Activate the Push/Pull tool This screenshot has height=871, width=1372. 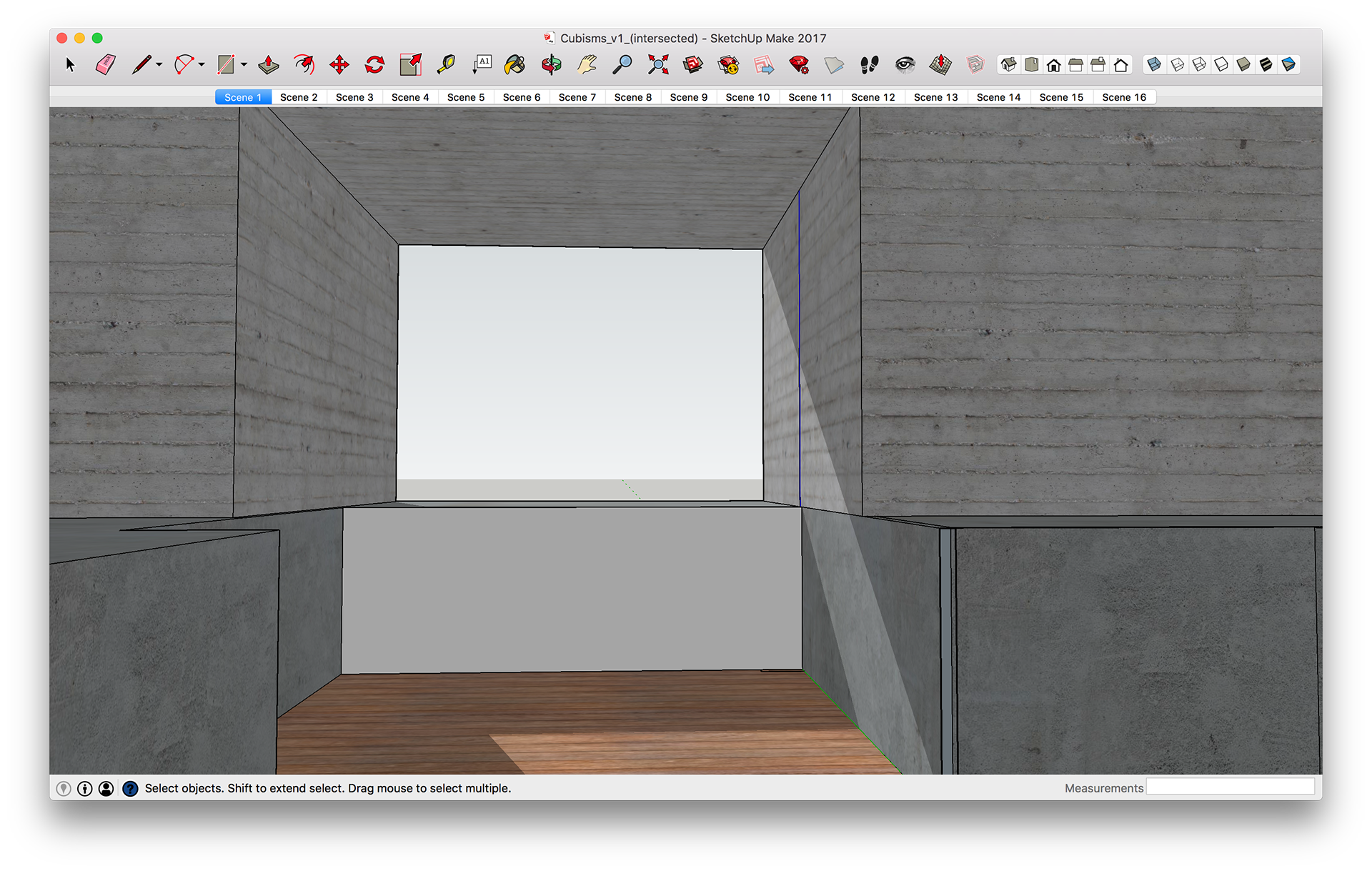[x=269, y=65]
